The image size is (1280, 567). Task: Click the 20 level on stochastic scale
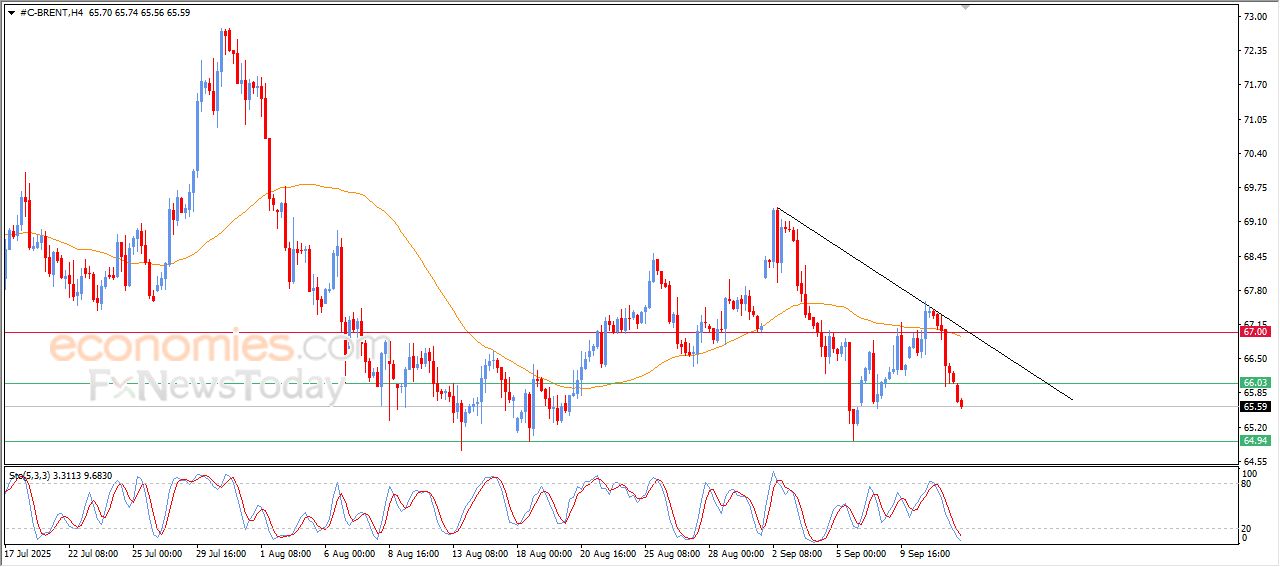[x=1247, y=527]
